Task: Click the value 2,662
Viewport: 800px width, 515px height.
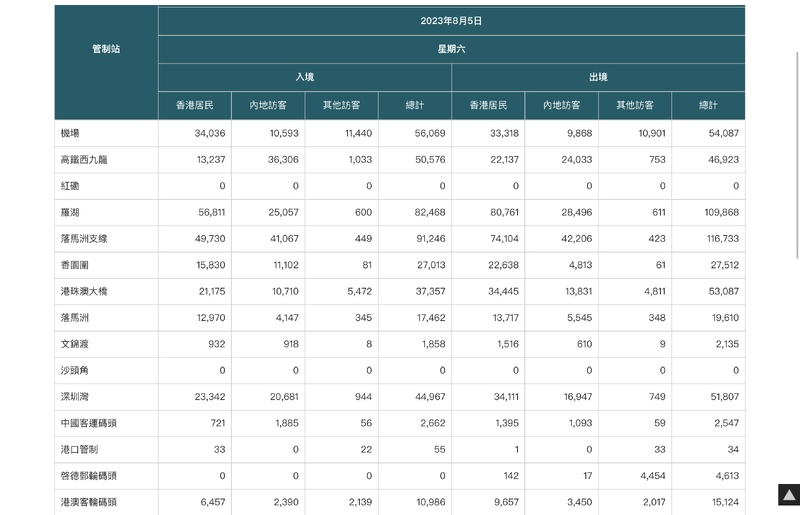Action: point(433,423)
